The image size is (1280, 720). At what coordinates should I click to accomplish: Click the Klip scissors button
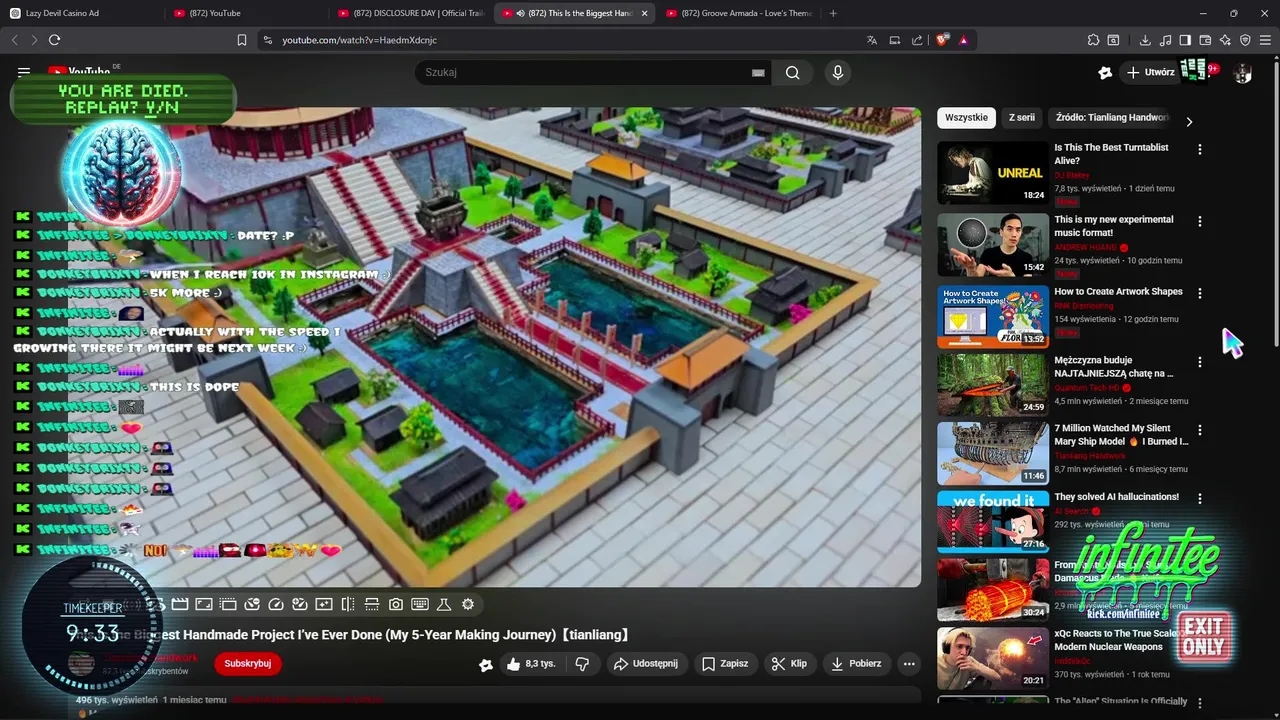(789, 663)
